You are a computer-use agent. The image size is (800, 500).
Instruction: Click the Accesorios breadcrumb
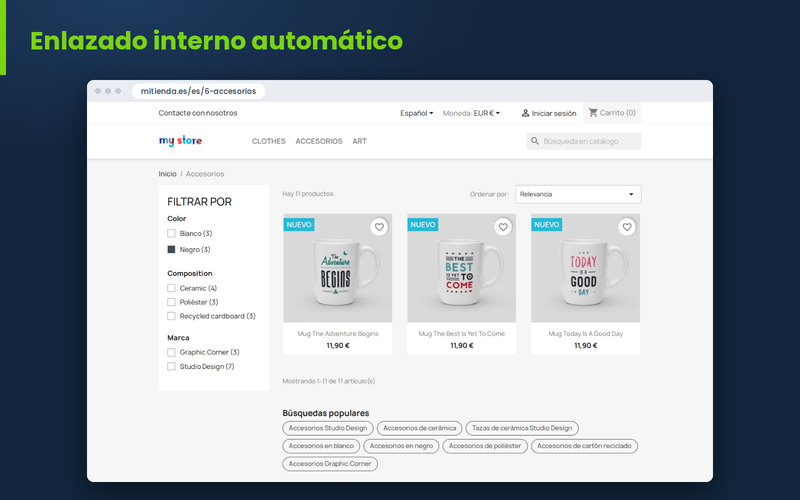coord(205,174)
